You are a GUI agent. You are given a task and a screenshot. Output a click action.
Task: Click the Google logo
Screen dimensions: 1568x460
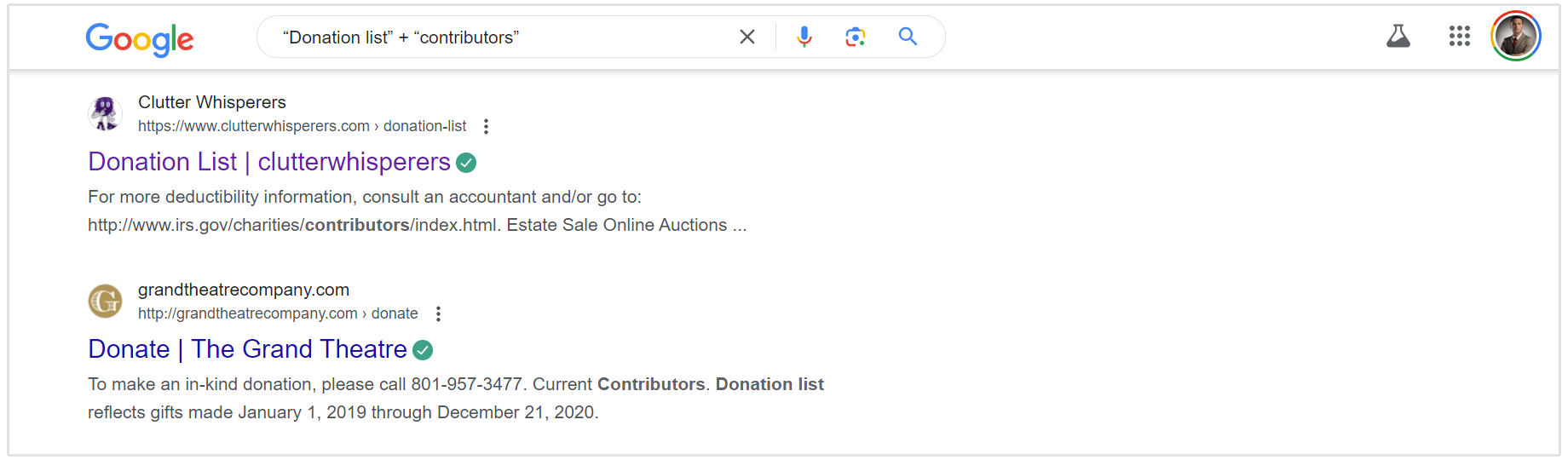pos(140,38)
